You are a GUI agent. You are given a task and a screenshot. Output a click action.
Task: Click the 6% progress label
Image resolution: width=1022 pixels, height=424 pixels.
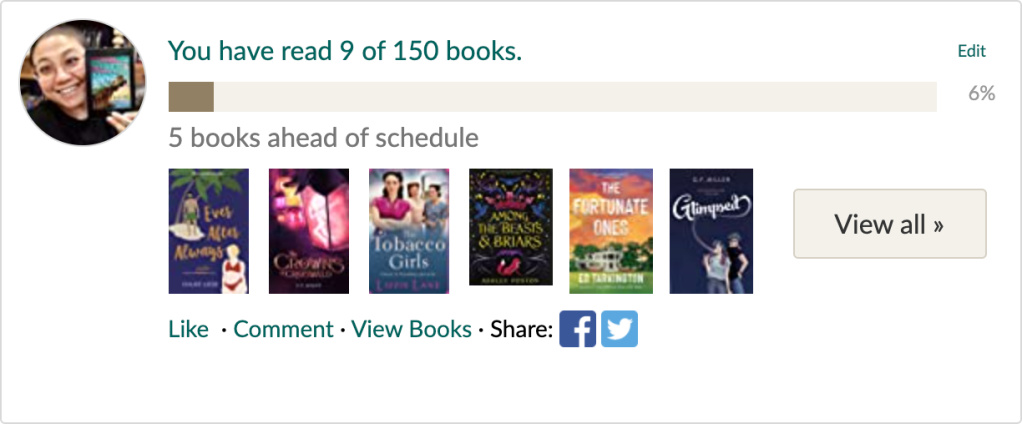click(981, 94)
